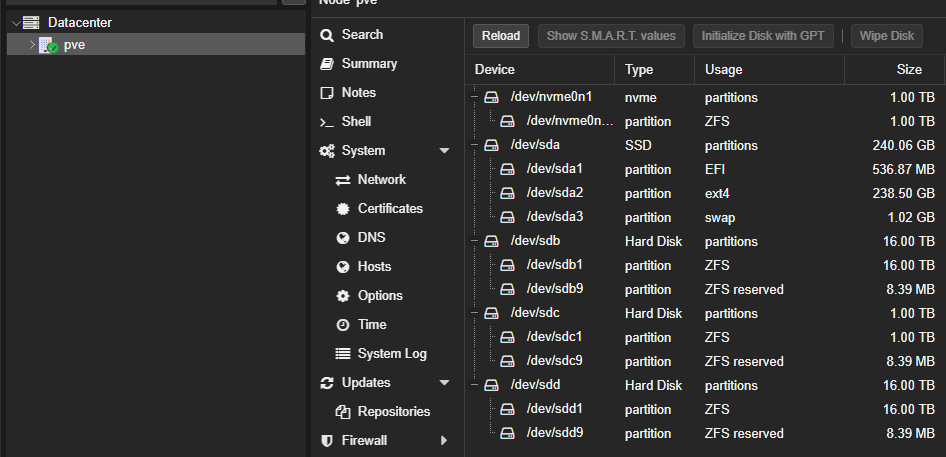Sort by the Type column header
Viewport: 946px width, 457px height.
tap(655, 69)
